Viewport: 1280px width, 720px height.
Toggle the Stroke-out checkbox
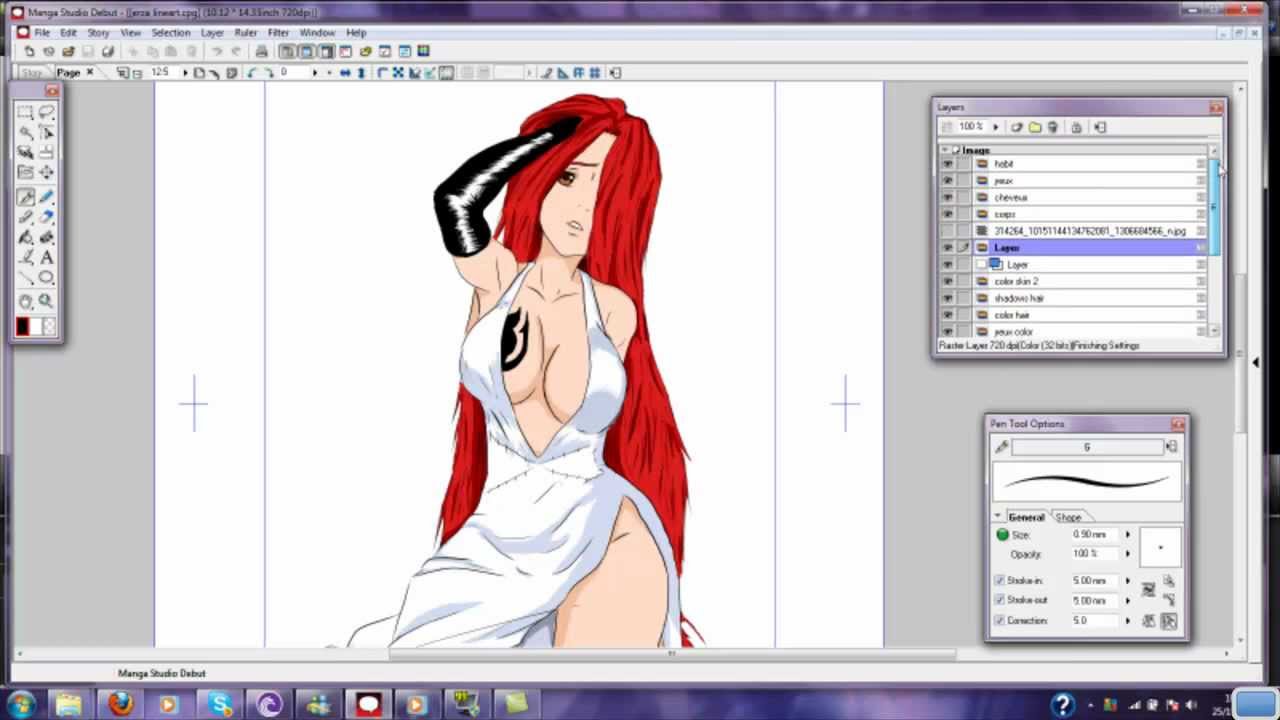[999, 600]
